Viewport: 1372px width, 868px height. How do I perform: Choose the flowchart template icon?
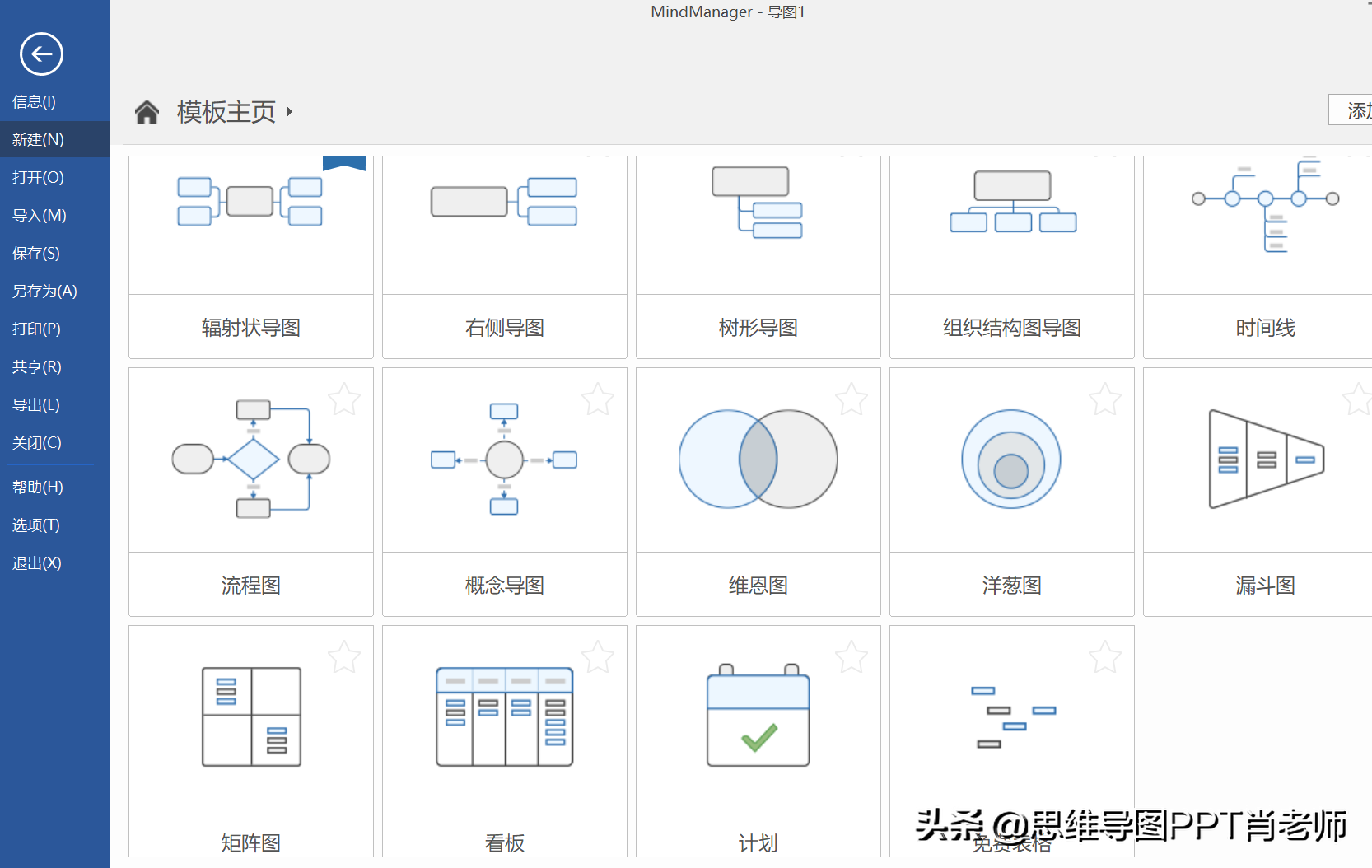click(251, 459)
